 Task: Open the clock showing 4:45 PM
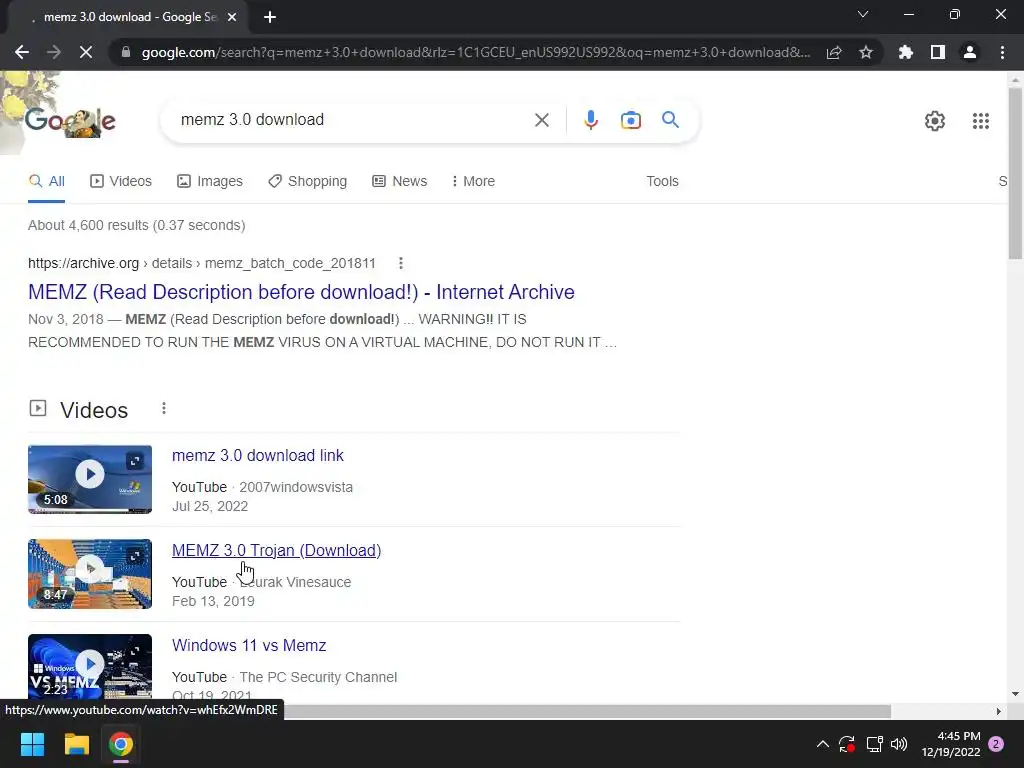[x=951, y=744]
